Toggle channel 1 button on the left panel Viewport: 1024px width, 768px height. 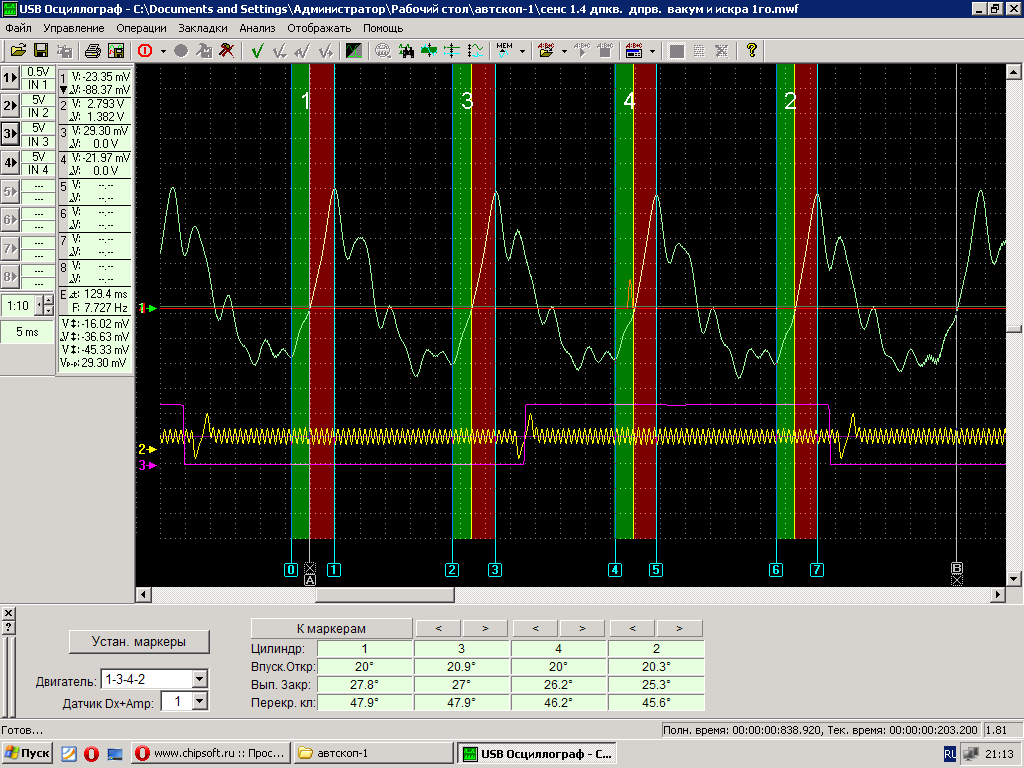(x=10, y=78)
